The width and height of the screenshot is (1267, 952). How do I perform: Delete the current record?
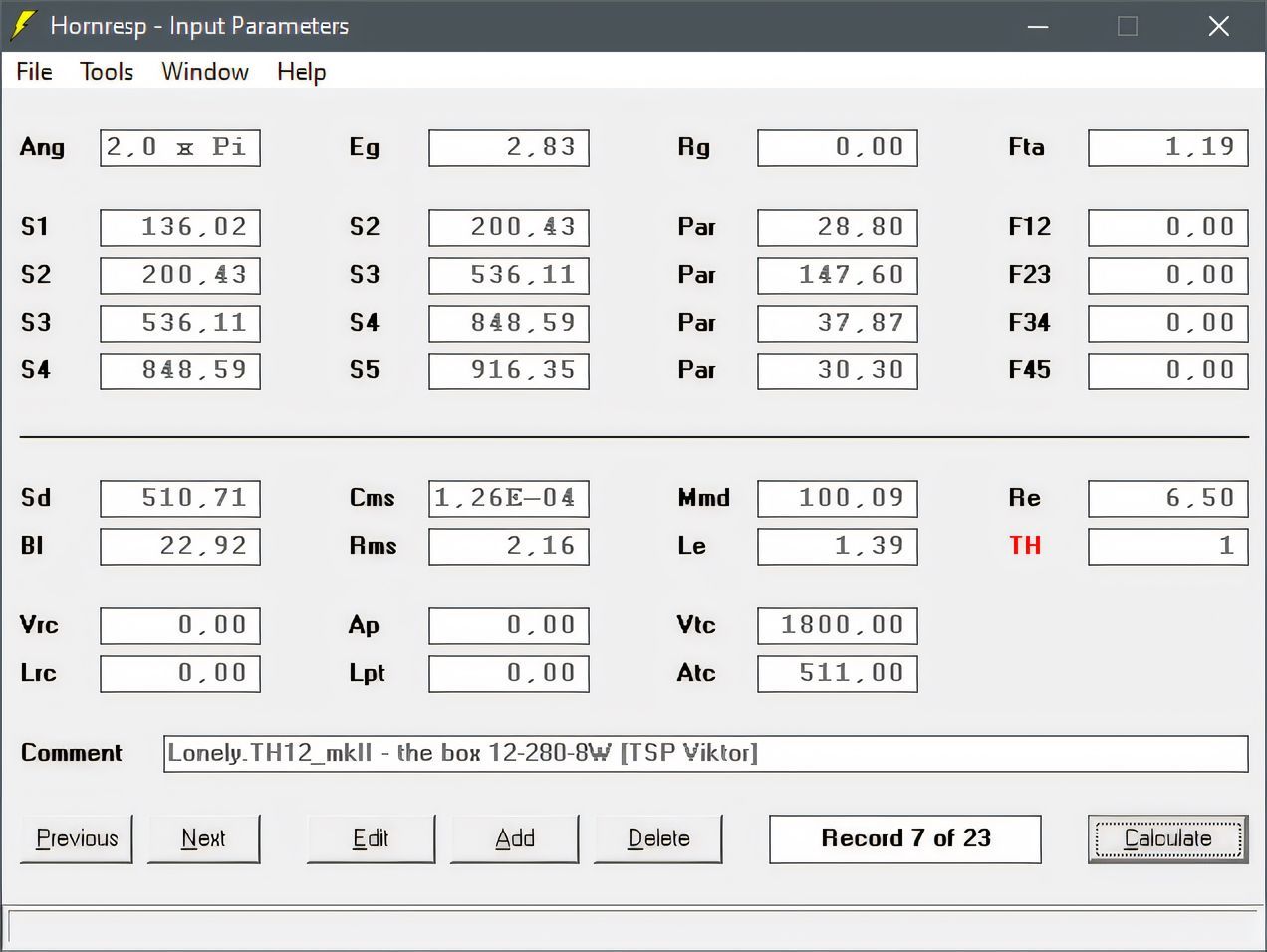point(658,838)
